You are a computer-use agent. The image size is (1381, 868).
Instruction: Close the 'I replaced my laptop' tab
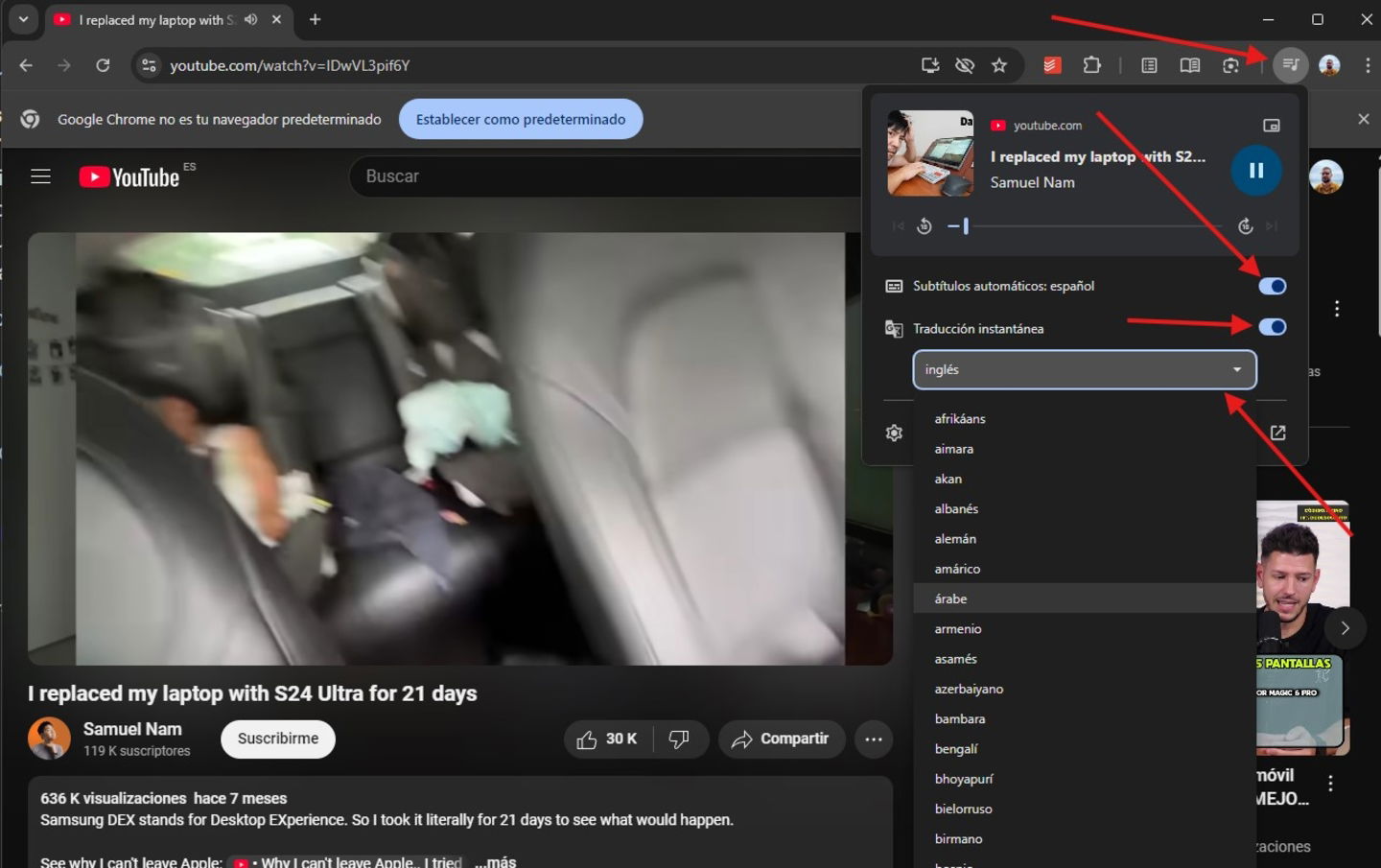[276, 19]
